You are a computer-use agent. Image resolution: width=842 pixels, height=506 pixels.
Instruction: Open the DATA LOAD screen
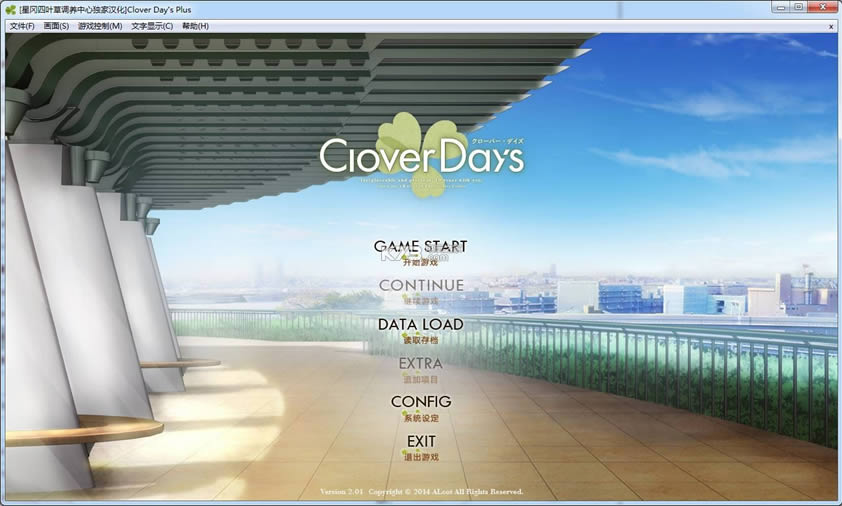[x=420, y=331]
